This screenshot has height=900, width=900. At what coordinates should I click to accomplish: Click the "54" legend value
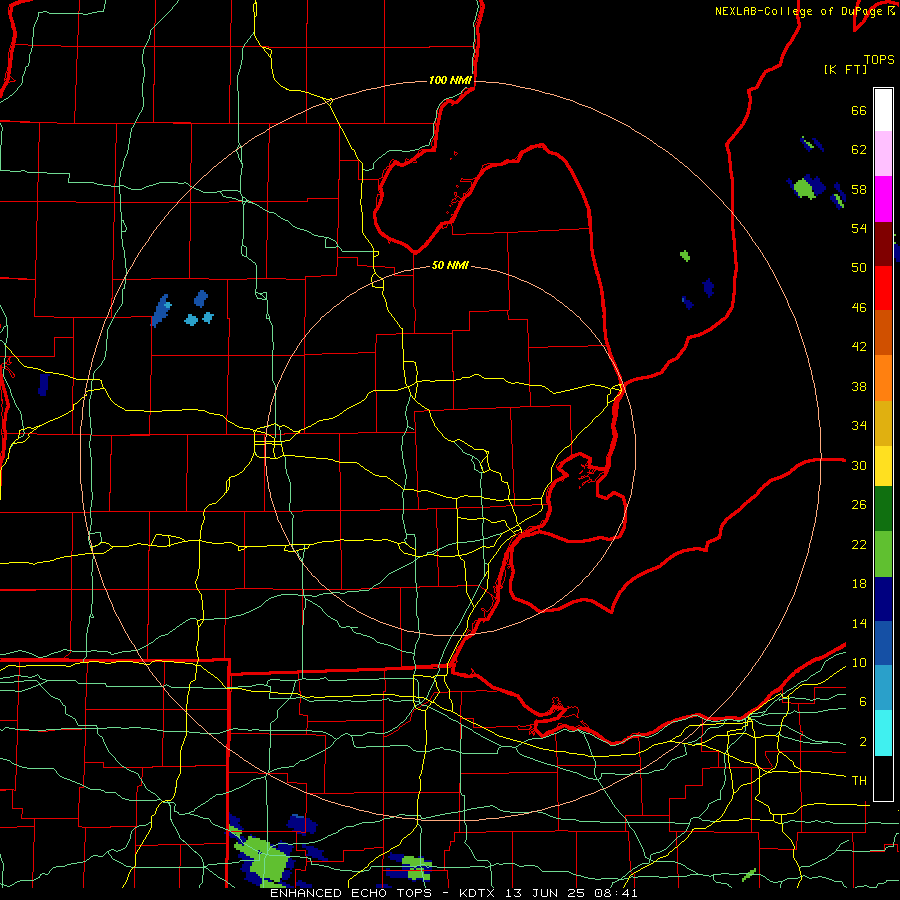859,228
